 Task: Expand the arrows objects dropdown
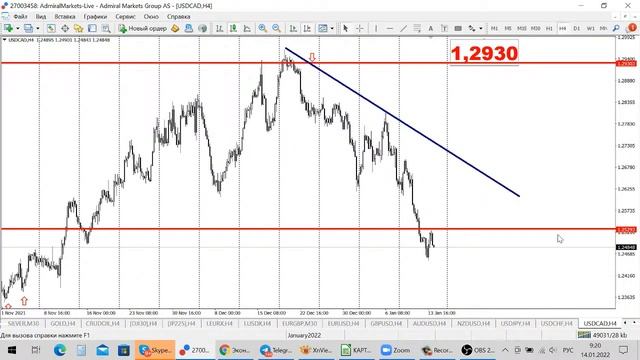(x=481, y=28)
